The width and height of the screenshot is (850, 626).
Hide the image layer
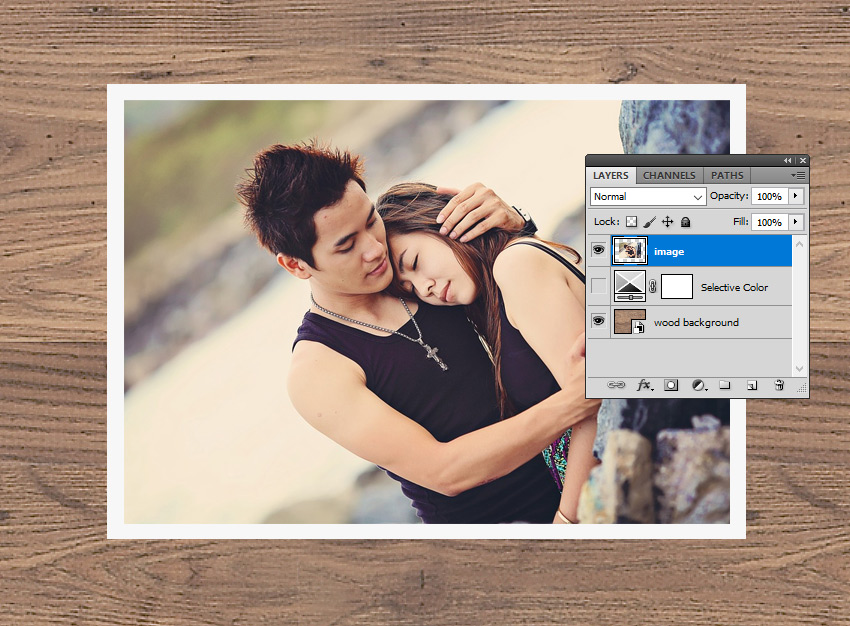[598, 251]
